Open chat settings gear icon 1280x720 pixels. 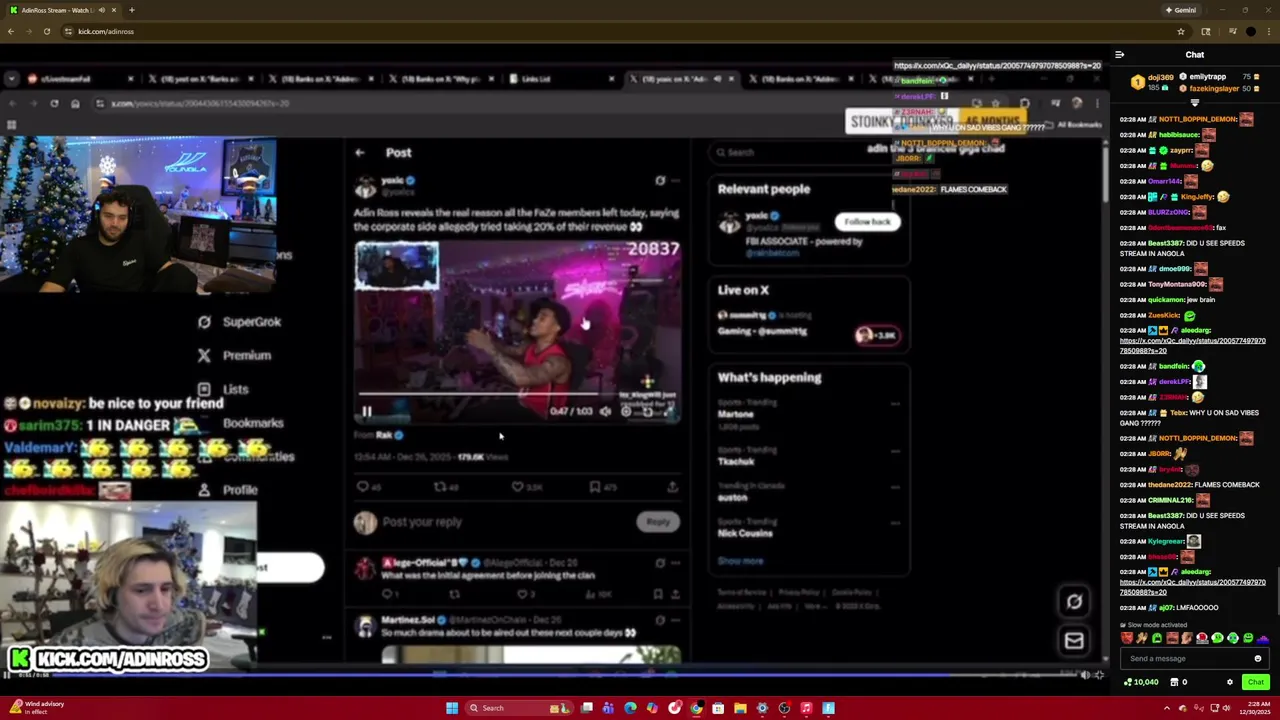click(1230, 682)
